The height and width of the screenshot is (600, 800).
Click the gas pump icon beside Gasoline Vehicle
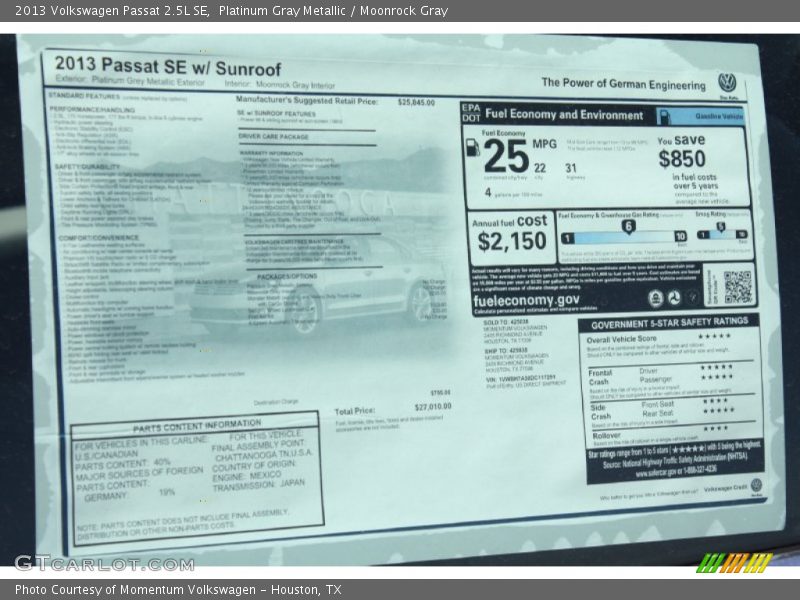tap(665, 115)
